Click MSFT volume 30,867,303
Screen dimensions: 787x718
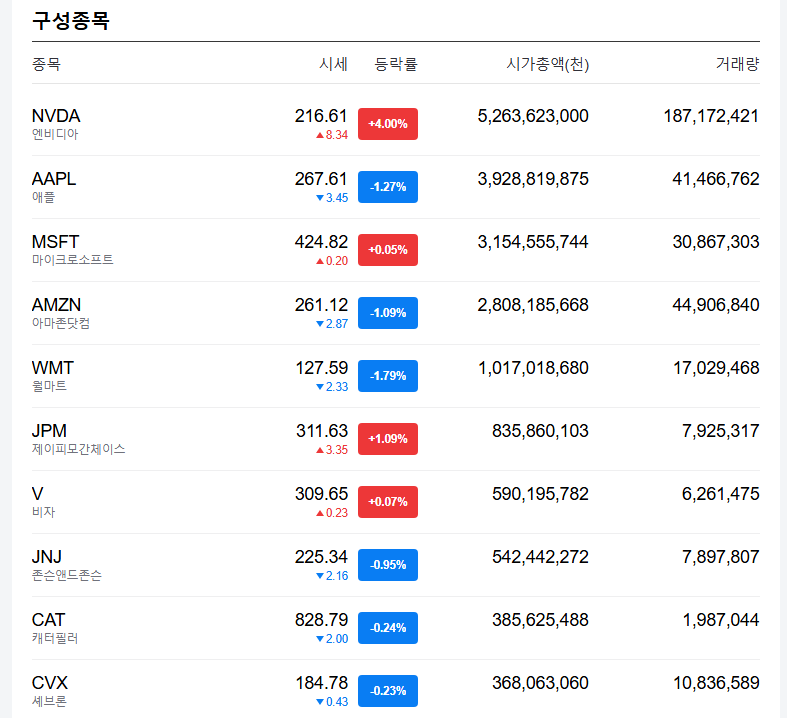716,242
